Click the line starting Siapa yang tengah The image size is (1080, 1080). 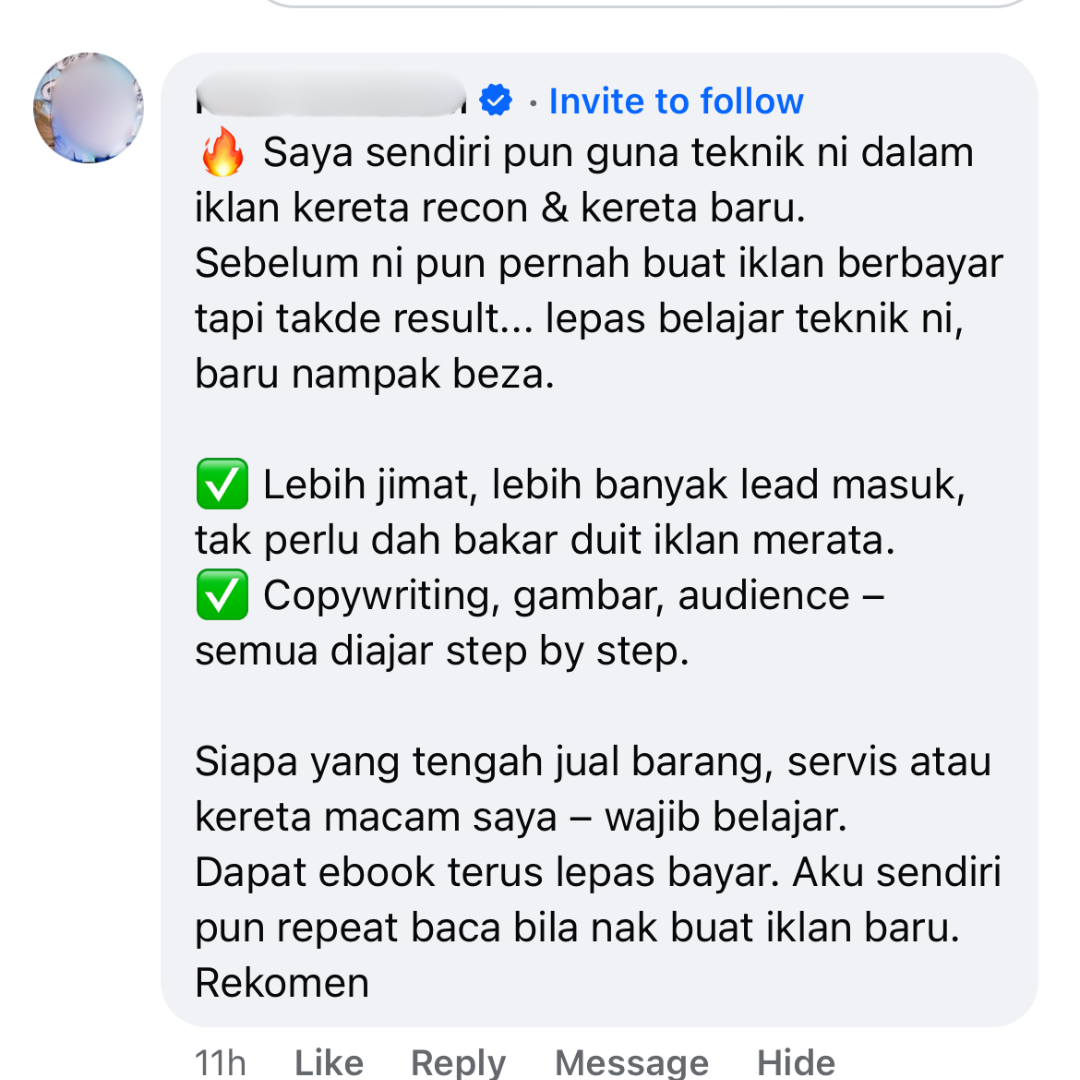click(x=593, y=762)
